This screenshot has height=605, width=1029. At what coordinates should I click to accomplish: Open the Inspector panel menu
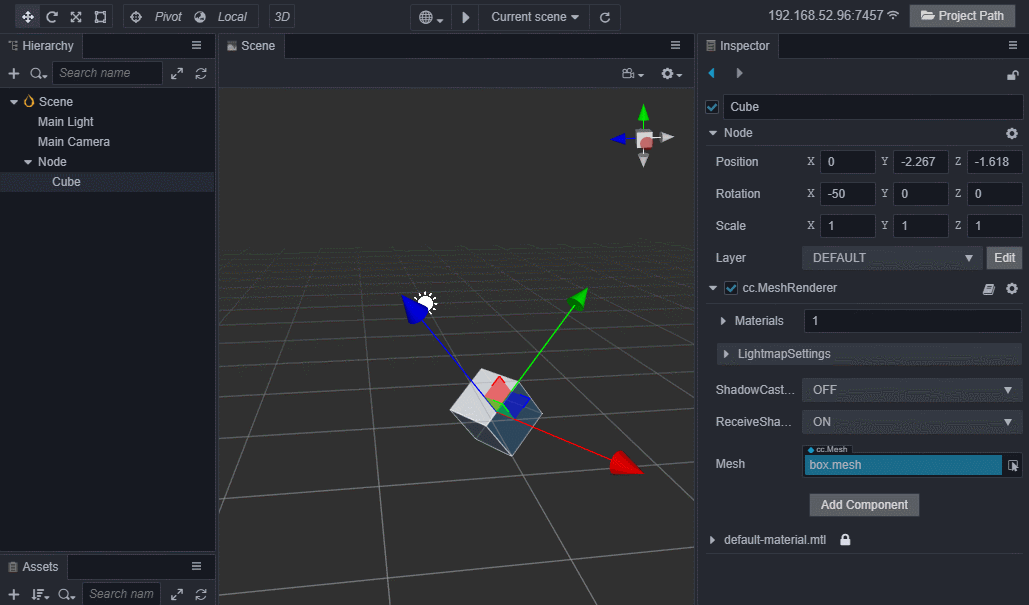[1013, 45]
